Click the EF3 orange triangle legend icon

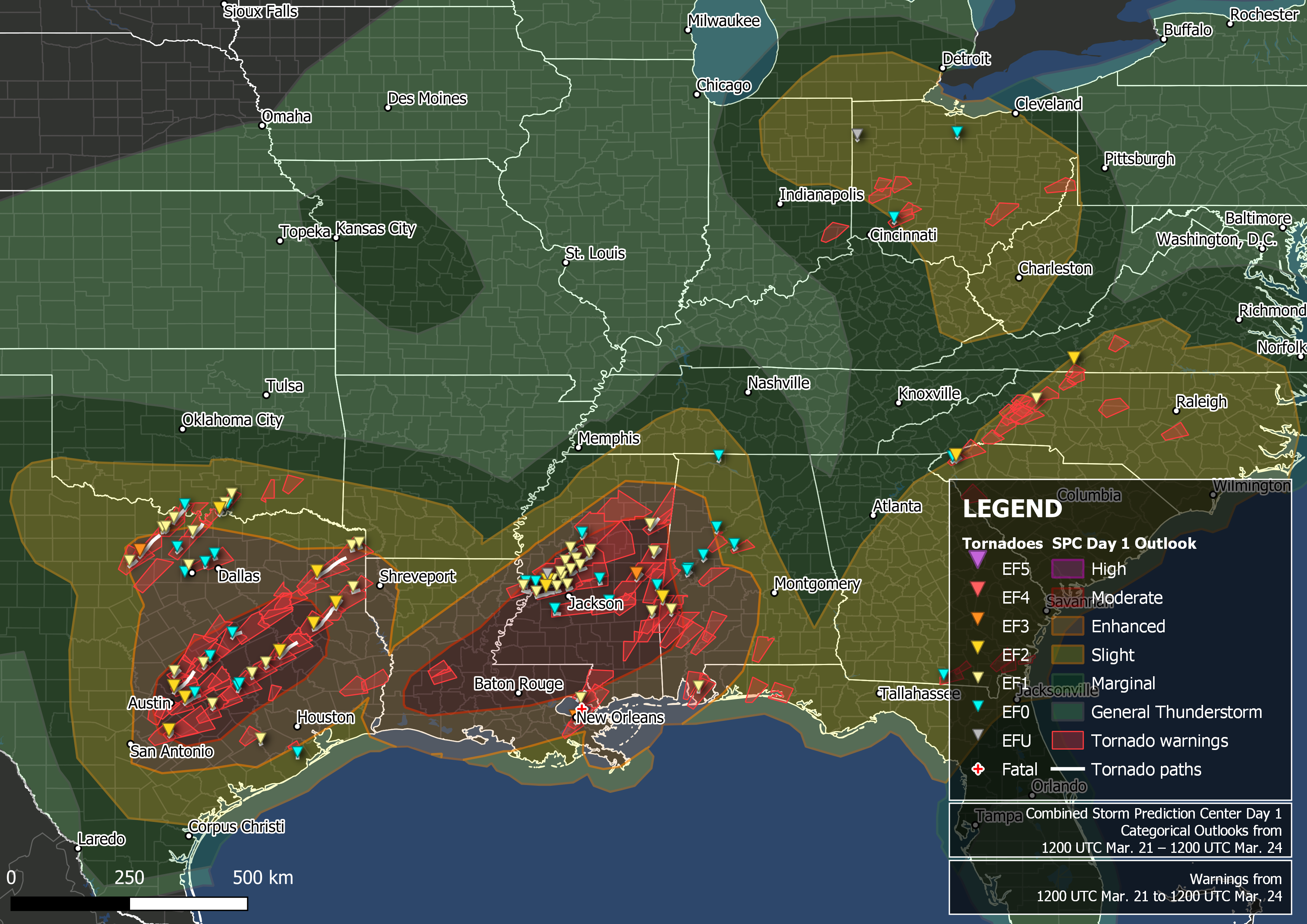978,618
